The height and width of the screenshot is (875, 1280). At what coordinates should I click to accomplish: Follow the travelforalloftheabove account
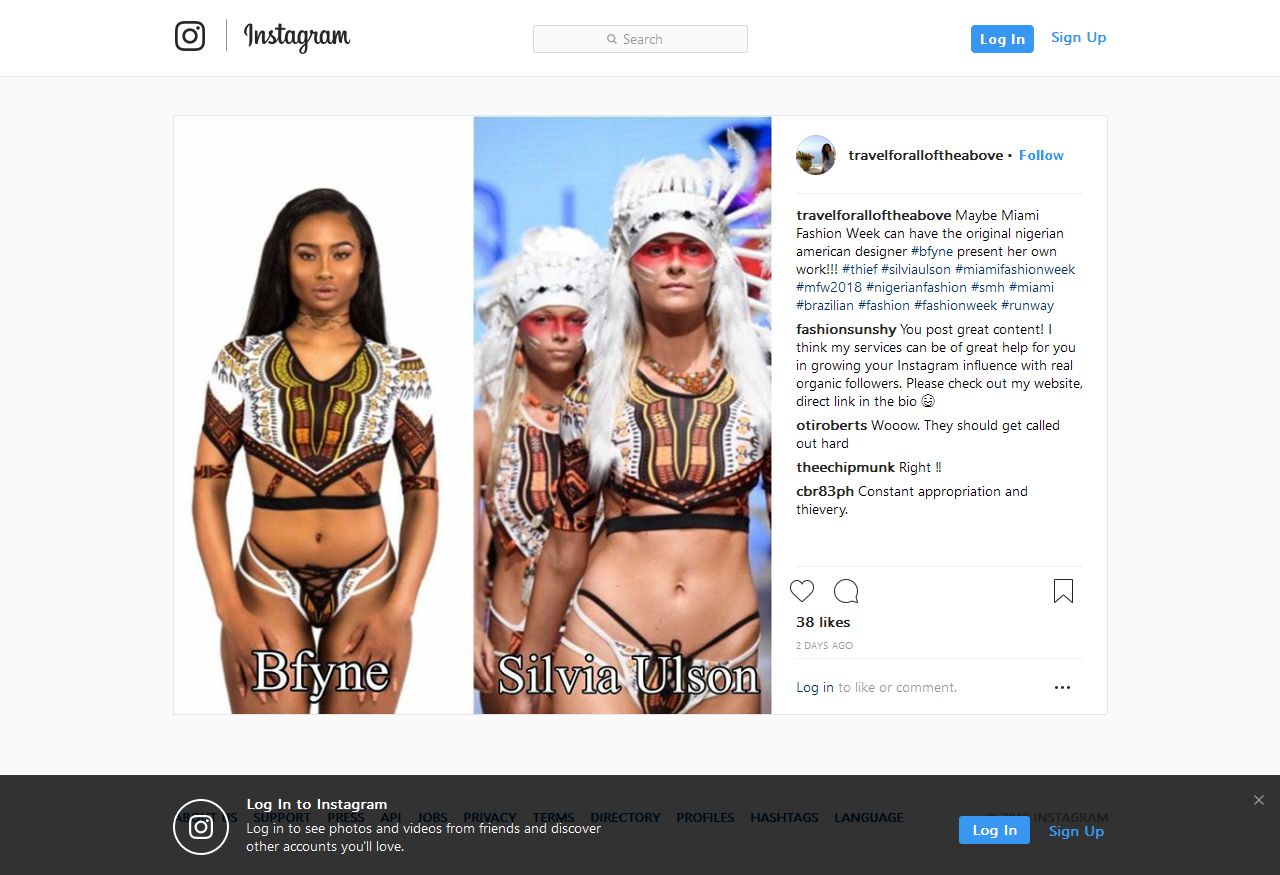tap(1041, 155)
